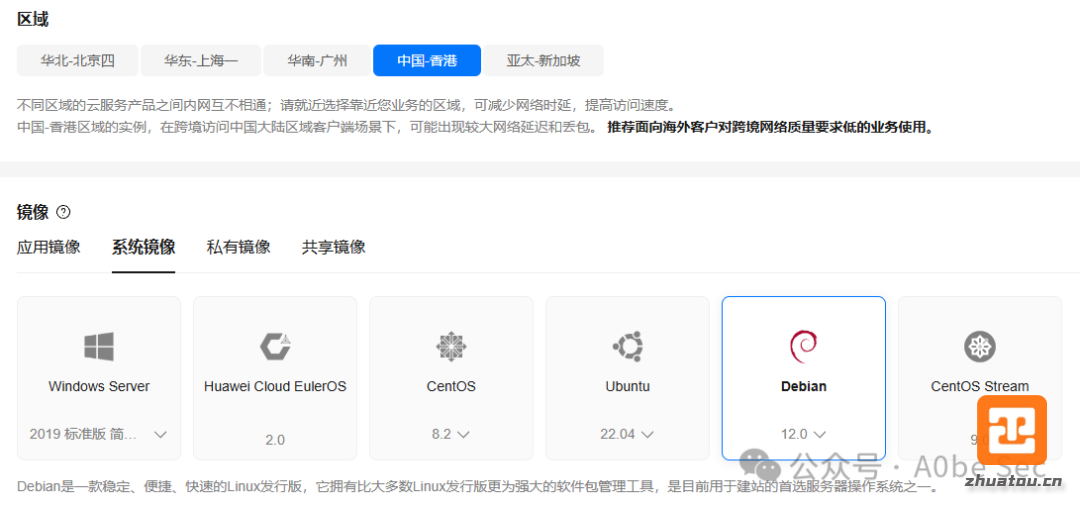Click the CentOS Stream logo icon
Screen dimensions: 1080x510
point(979,346)
